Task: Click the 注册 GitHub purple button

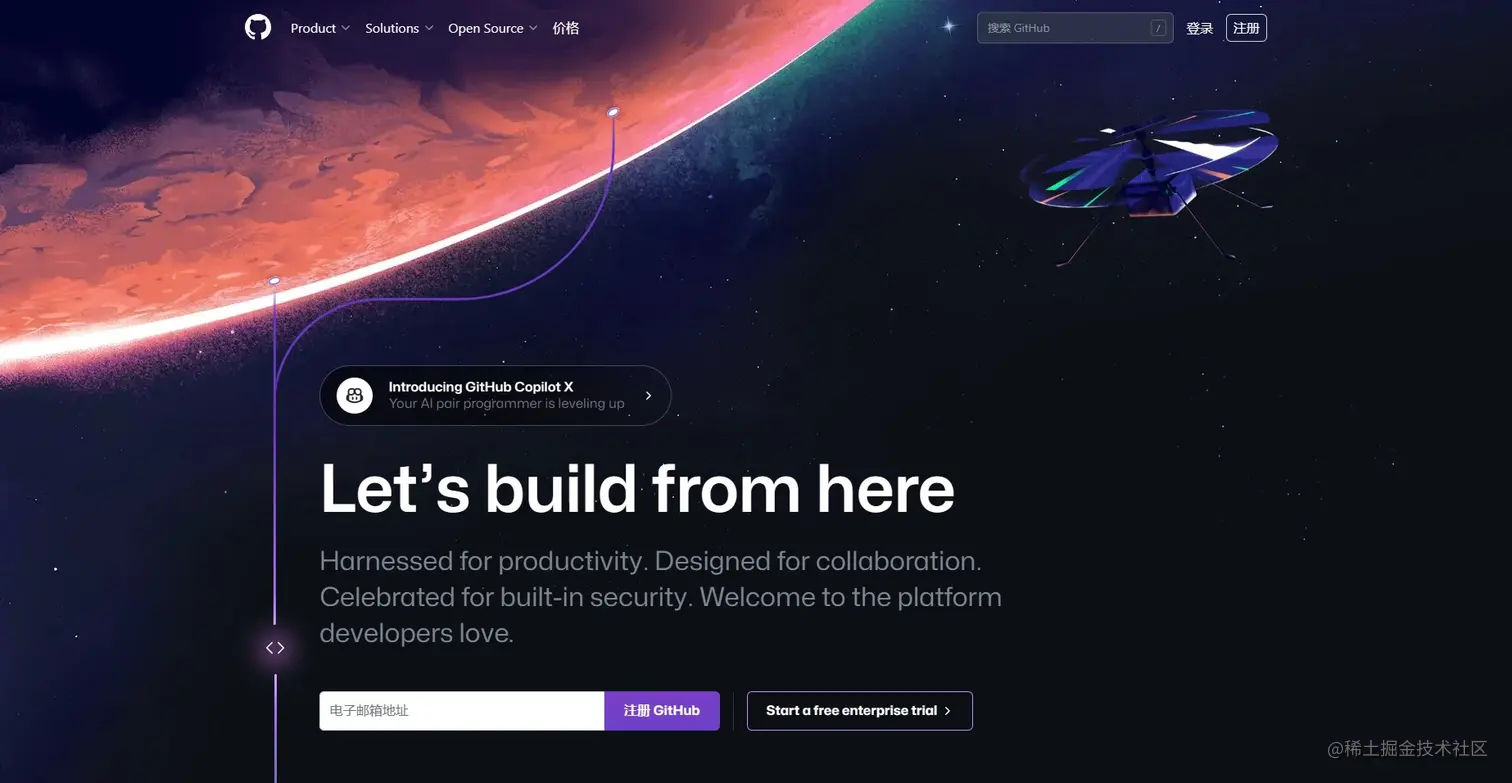Action: (662, 711)
